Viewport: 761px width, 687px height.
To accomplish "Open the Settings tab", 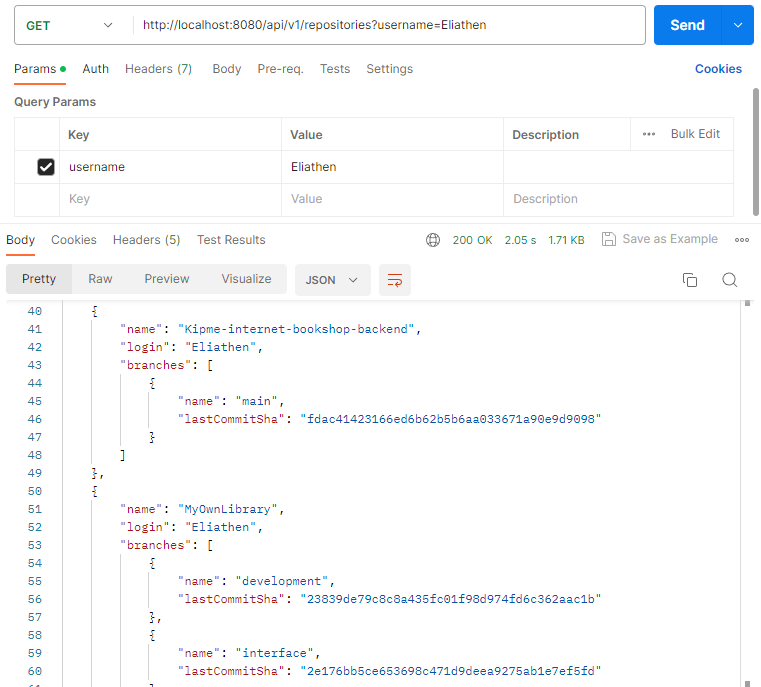I will 389,69.
